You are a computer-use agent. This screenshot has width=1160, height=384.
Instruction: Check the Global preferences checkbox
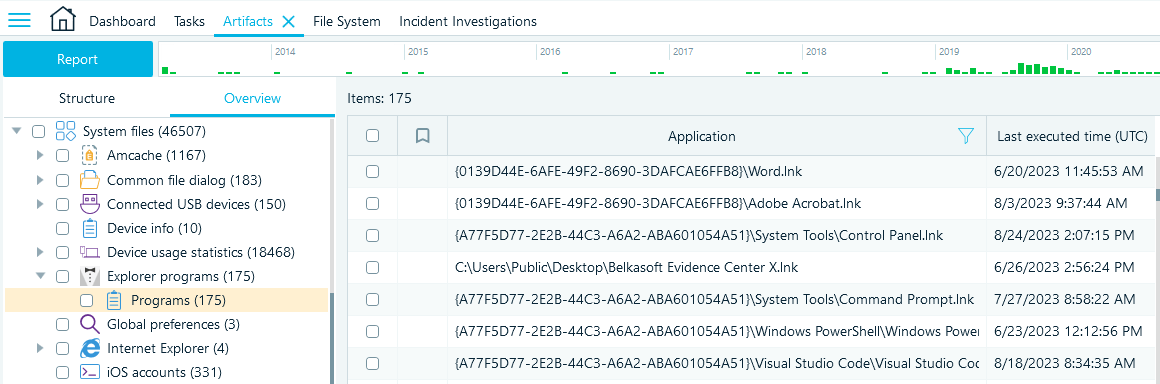63,324
